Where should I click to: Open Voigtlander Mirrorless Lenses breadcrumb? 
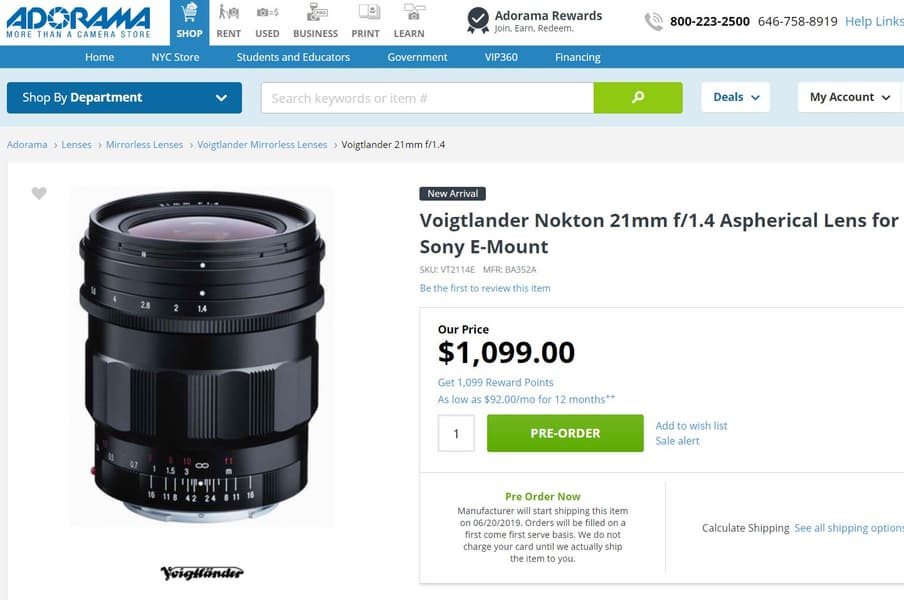[262, 145]
